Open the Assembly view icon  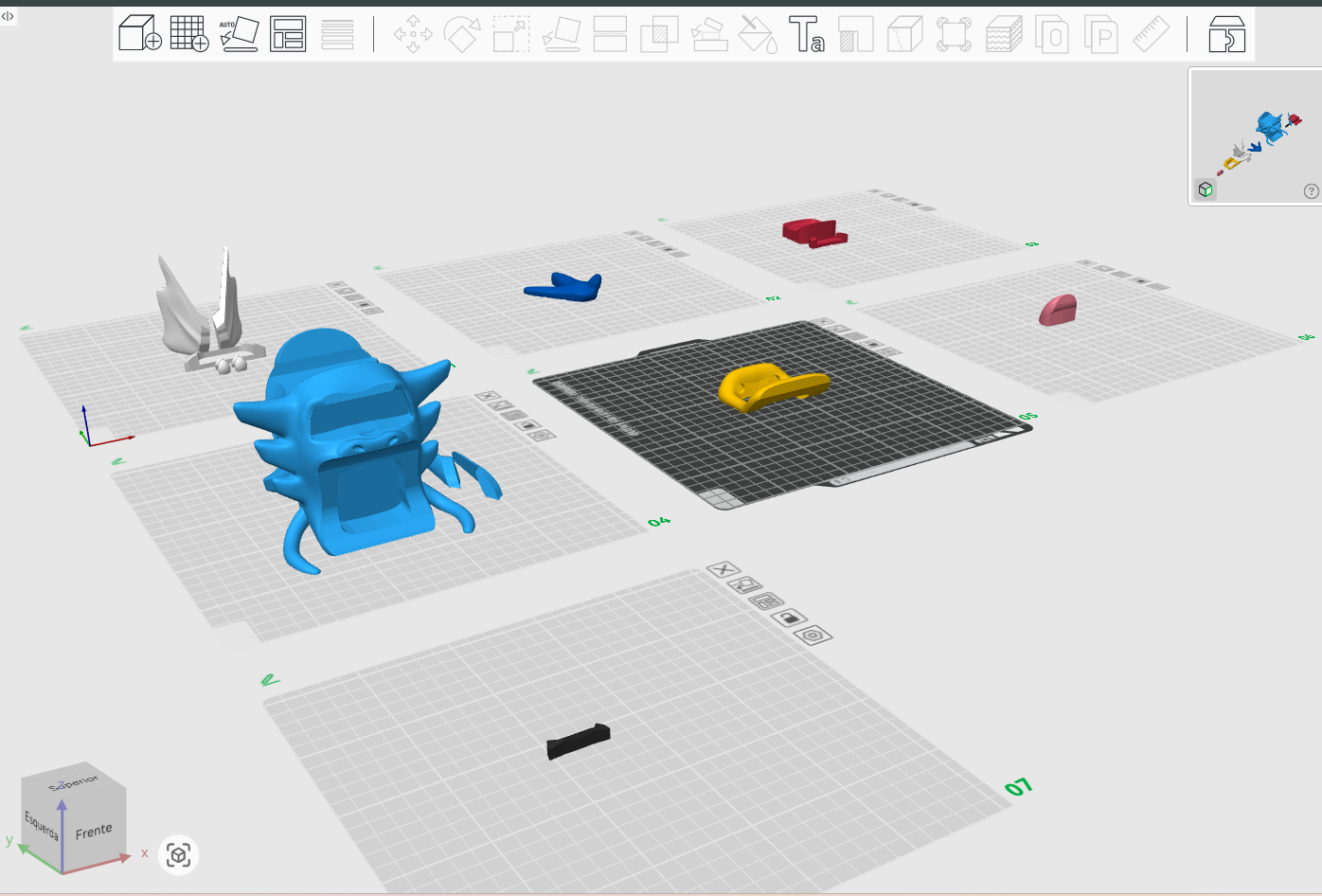[x=1226, y=34]
